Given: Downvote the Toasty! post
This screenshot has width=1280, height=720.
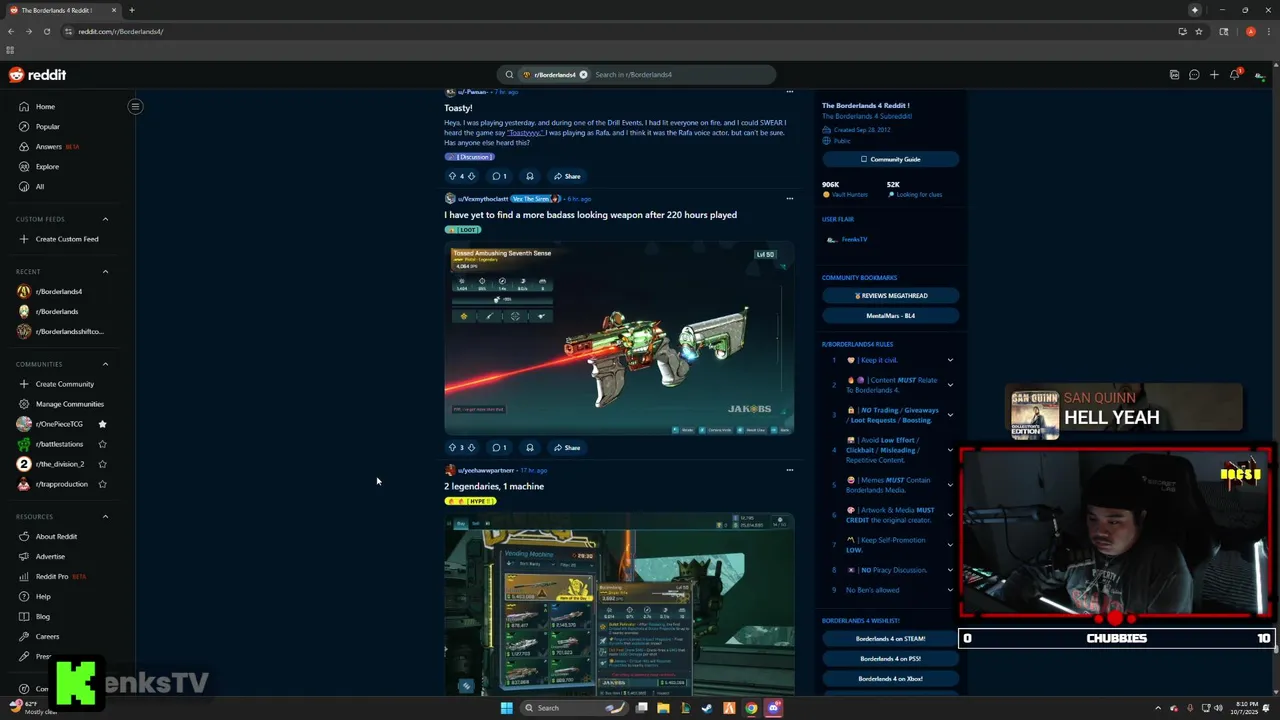Looking at the screenshot, I should [471, 176].
